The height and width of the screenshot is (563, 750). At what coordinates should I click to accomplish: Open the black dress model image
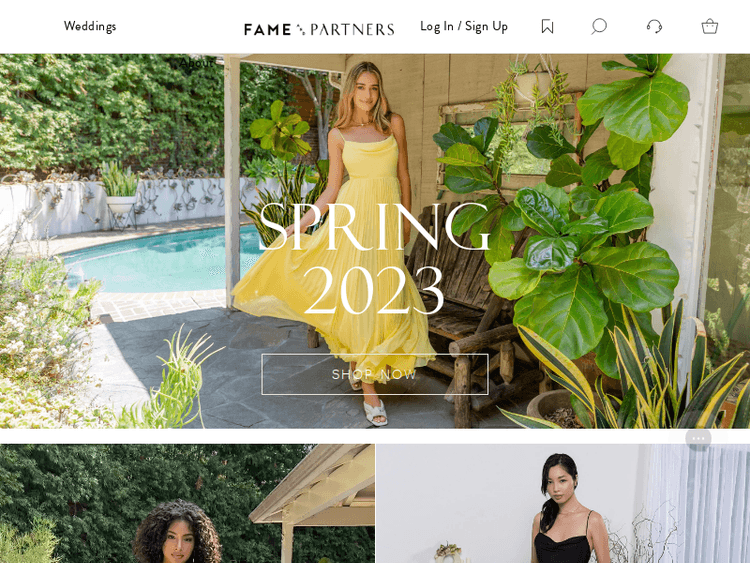[563, 503]
